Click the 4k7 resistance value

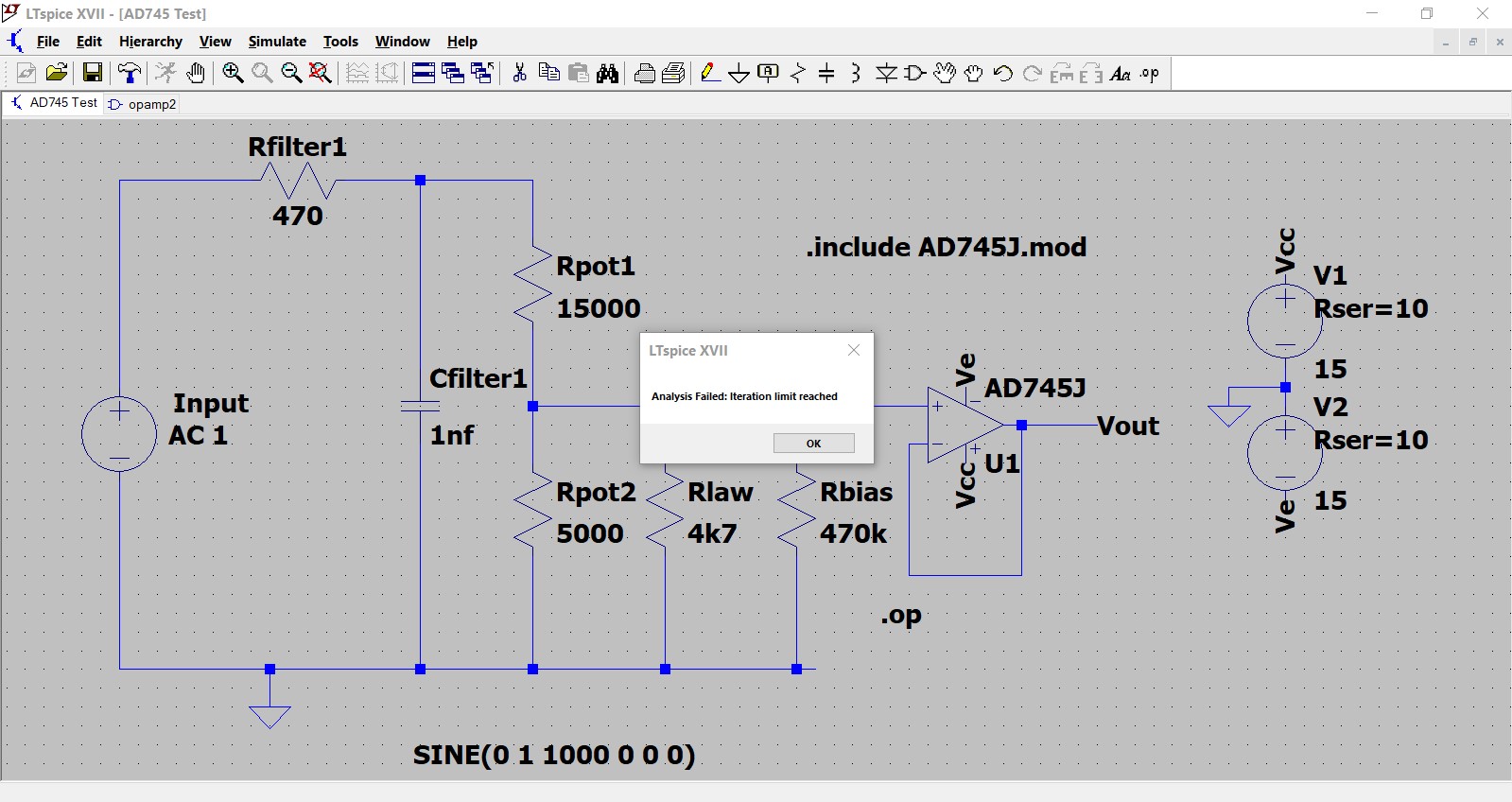click(x=712, y=533)
